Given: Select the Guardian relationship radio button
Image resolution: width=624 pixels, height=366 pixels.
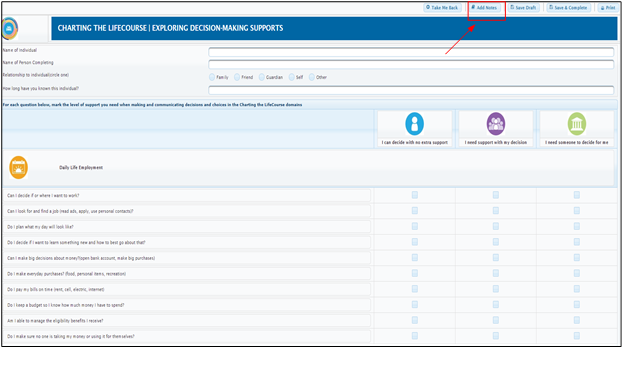Looking at the screenshot, I should 262,77.
